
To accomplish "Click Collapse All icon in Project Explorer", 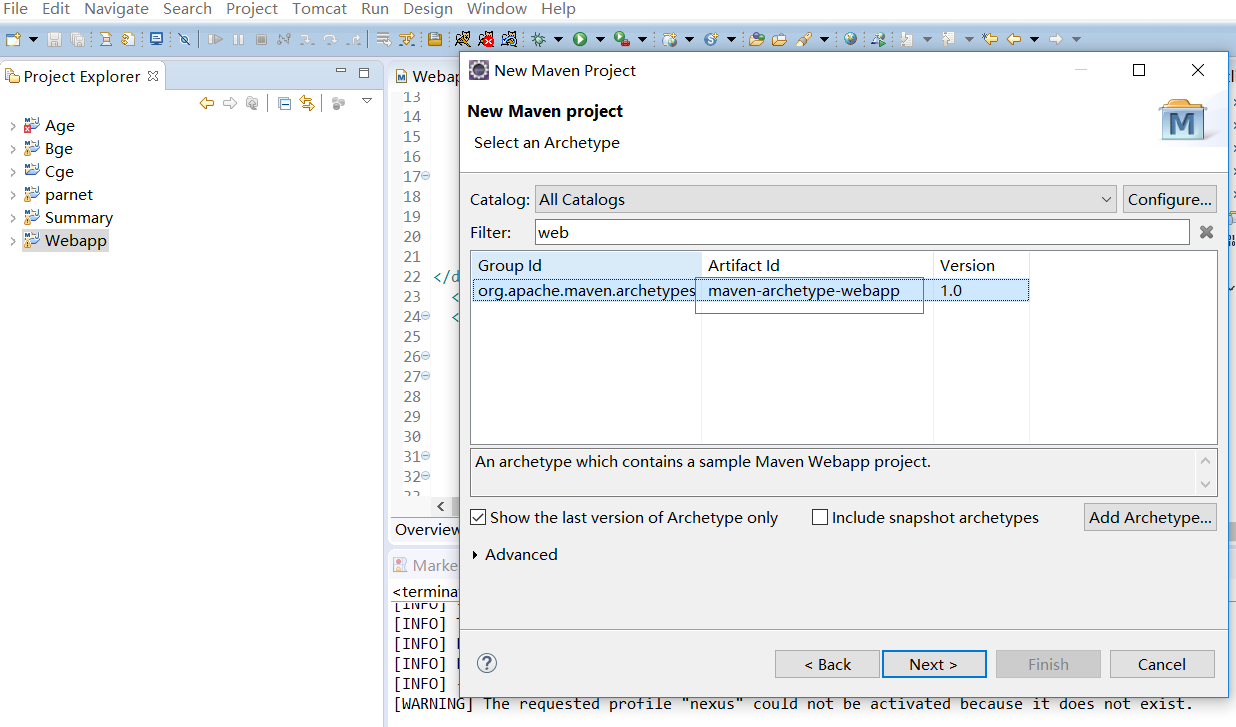I will click(x=284, y=103).
